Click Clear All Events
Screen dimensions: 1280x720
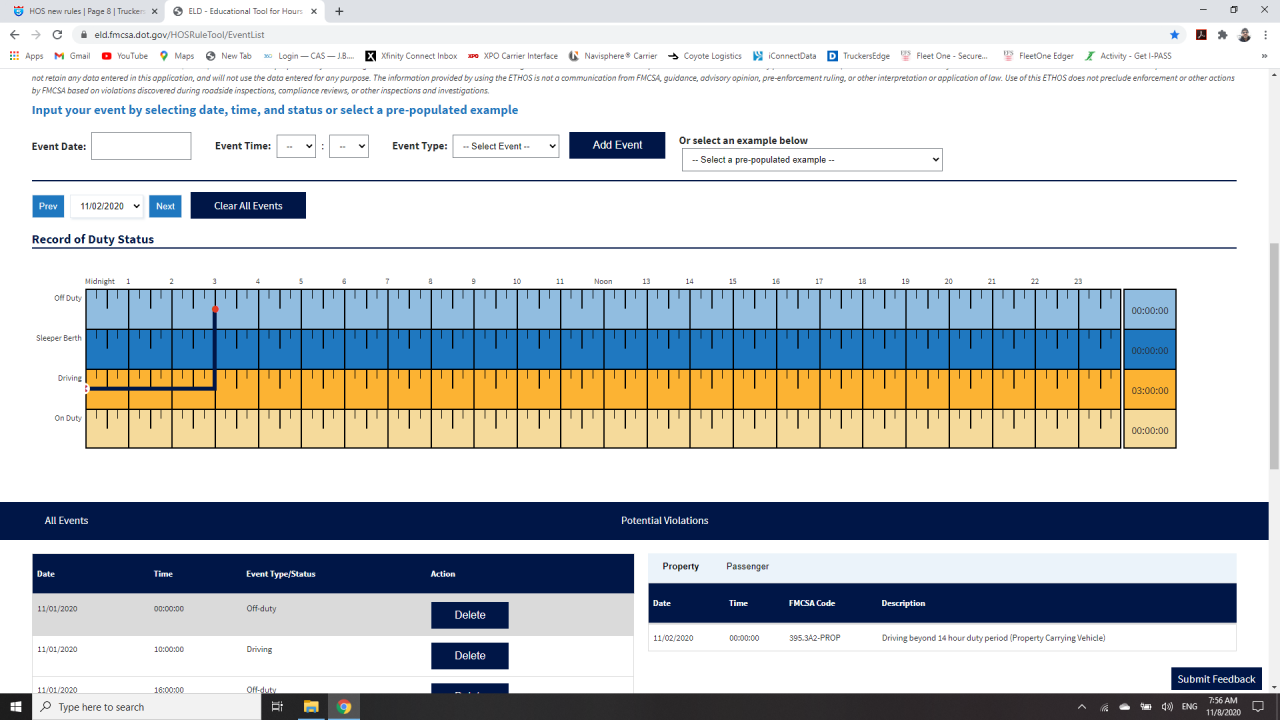pos(248,206)
